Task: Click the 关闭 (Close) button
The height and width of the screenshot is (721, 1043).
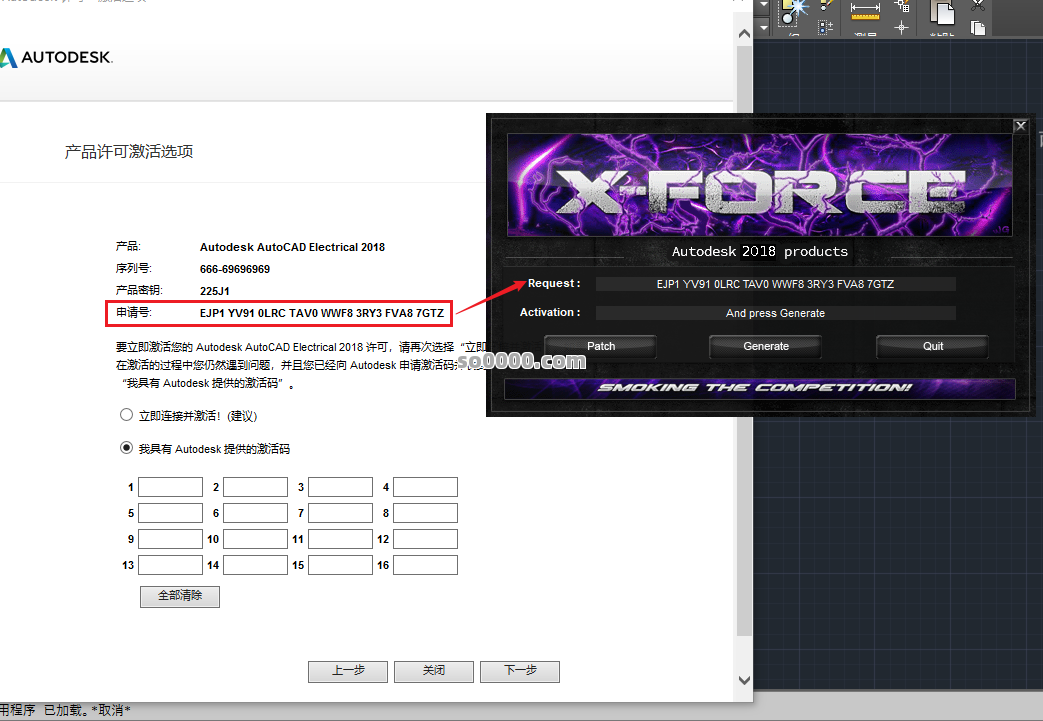Action: tap(434, 671)
